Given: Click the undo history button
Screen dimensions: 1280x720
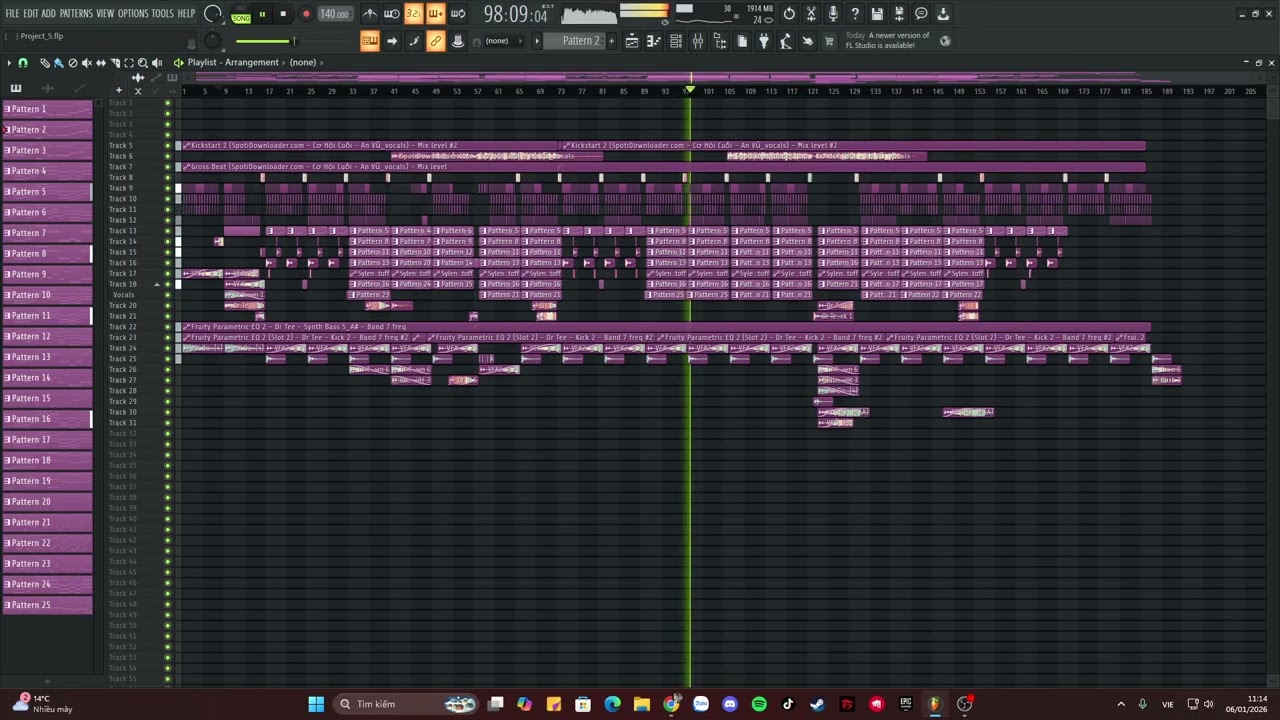Looking at the screenshot, I should click(x=789, y=14).
